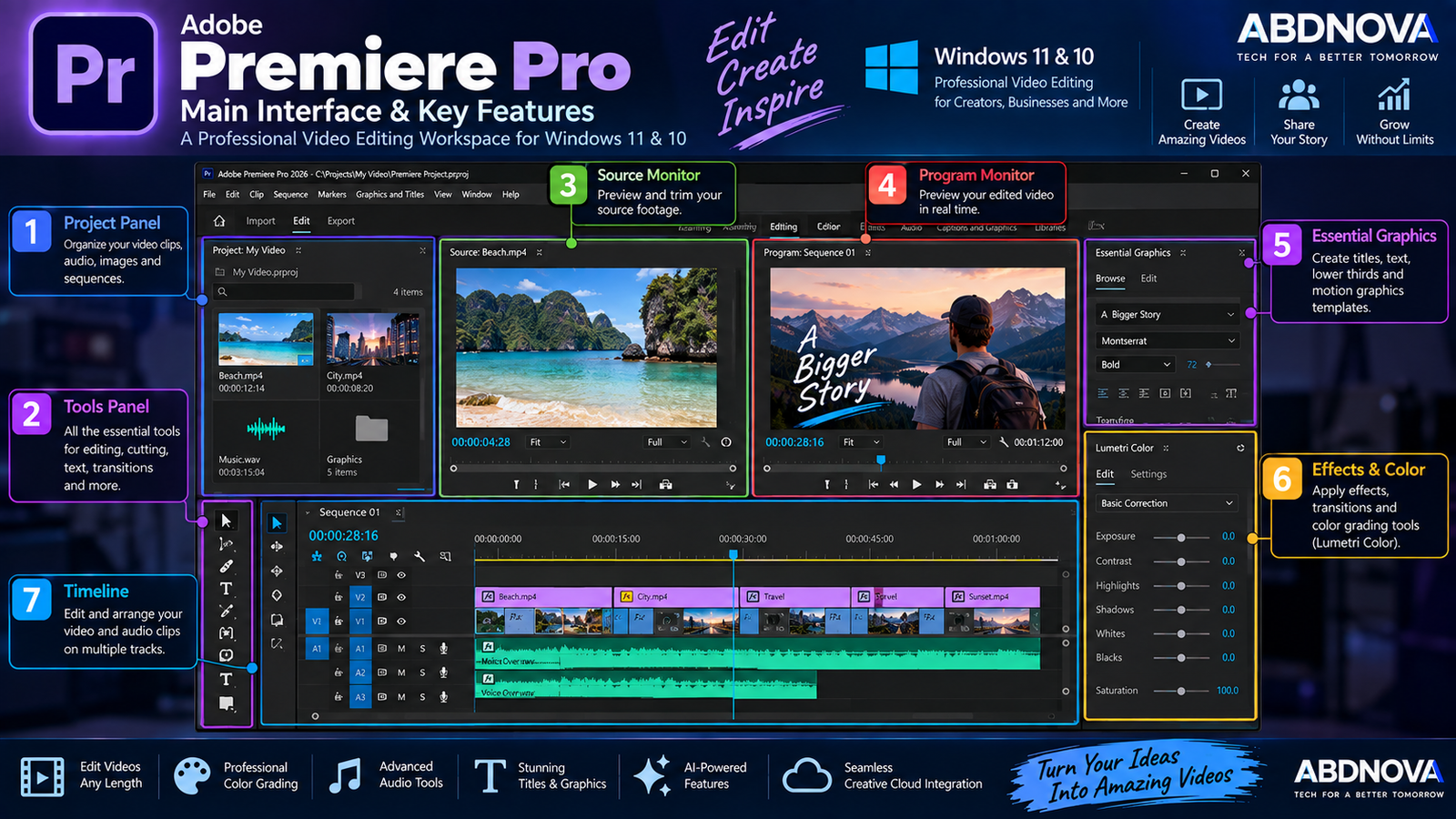The height and width of the screenshot is (819, 1456).
Task: Solo audio track A2
Action: tap(422, 673)
